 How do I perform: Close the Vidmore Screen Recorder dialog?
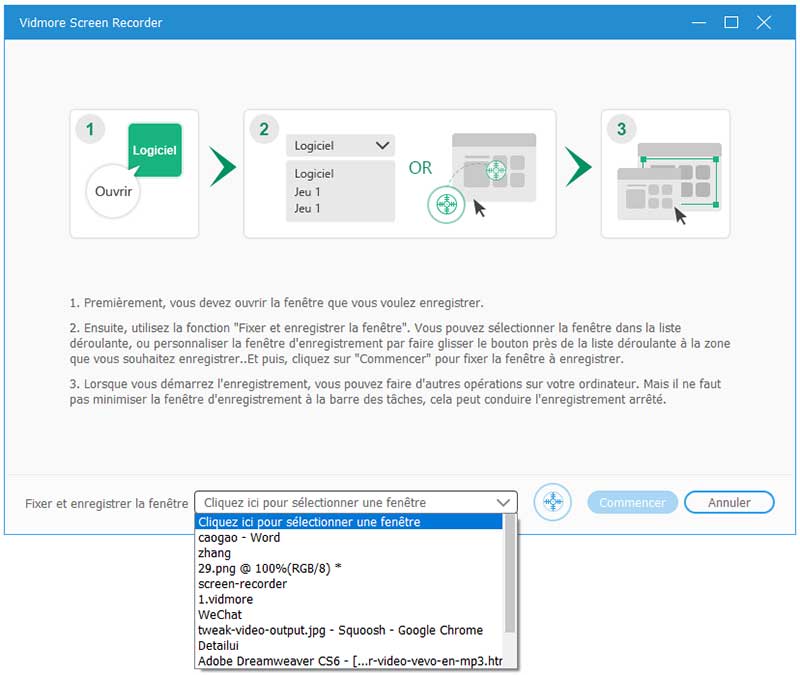click(763, 22)
